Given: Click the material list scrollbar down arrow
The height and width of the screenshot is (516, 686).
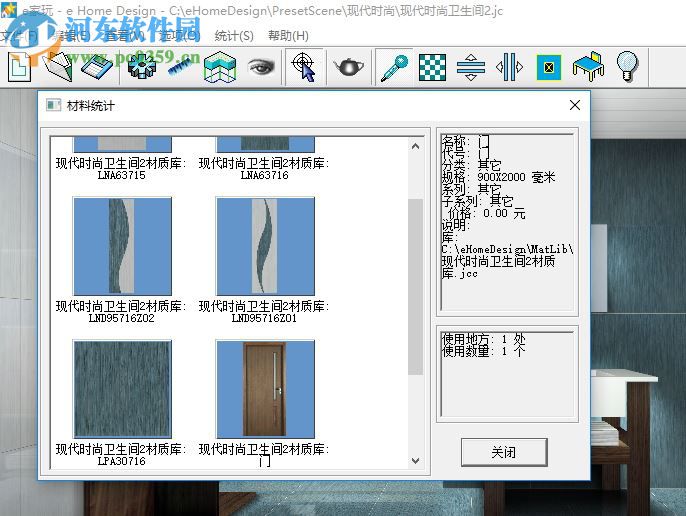Looking at the screenshot, I should 416,461.
